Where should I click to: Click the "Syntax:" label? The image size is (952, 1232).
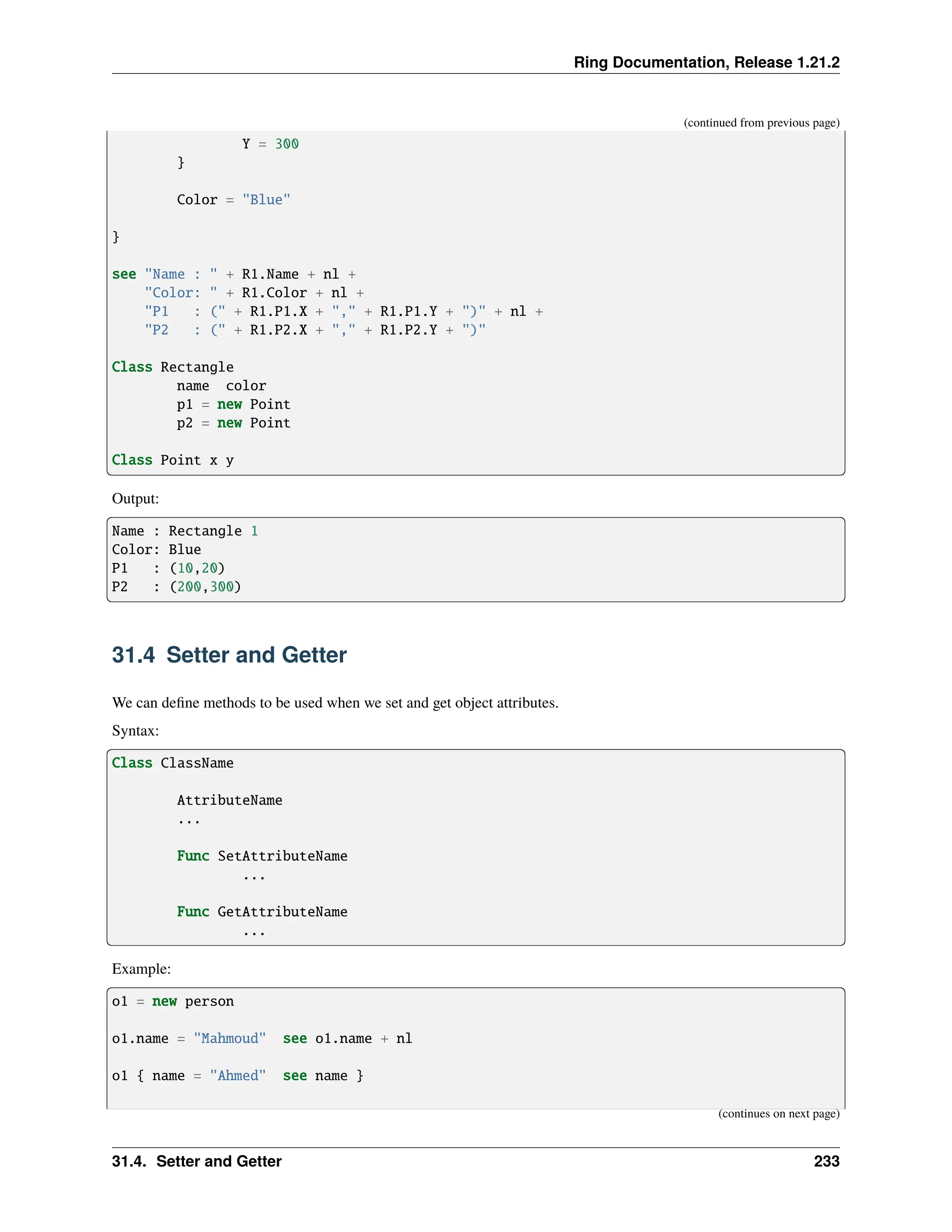(135, 730)
